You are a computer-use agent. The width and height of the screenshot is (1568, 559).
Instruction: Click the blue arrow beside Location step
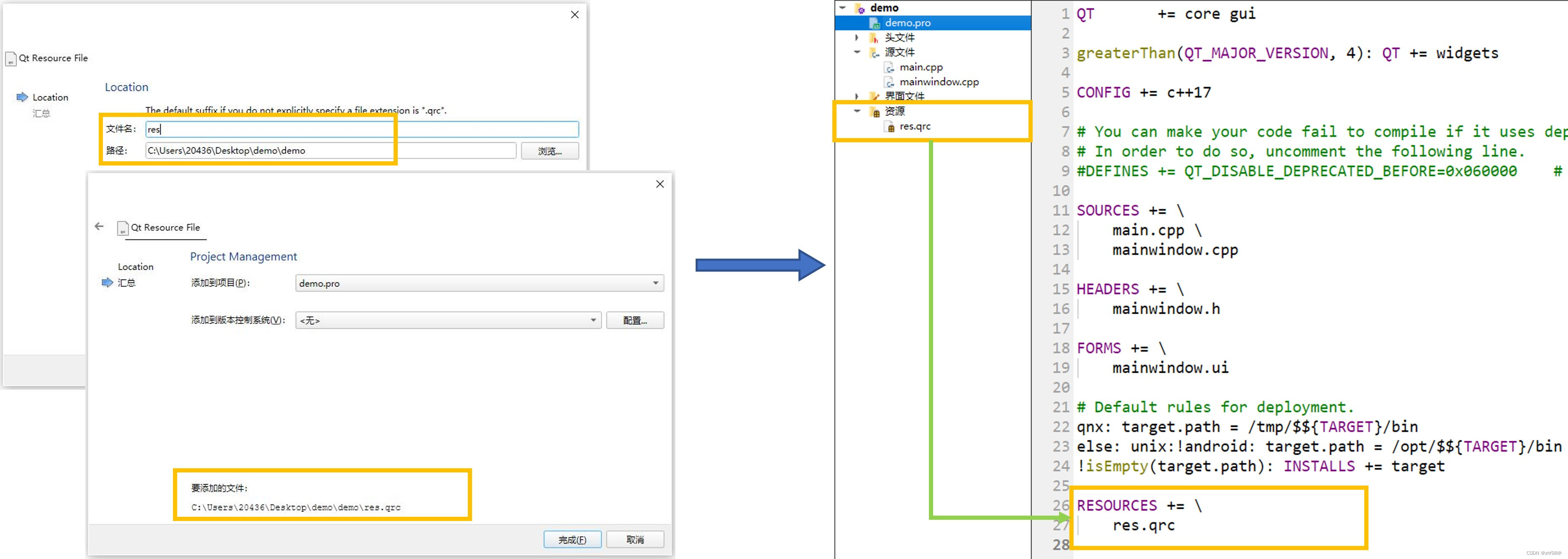pyautogui.click(x=22, y=97)
